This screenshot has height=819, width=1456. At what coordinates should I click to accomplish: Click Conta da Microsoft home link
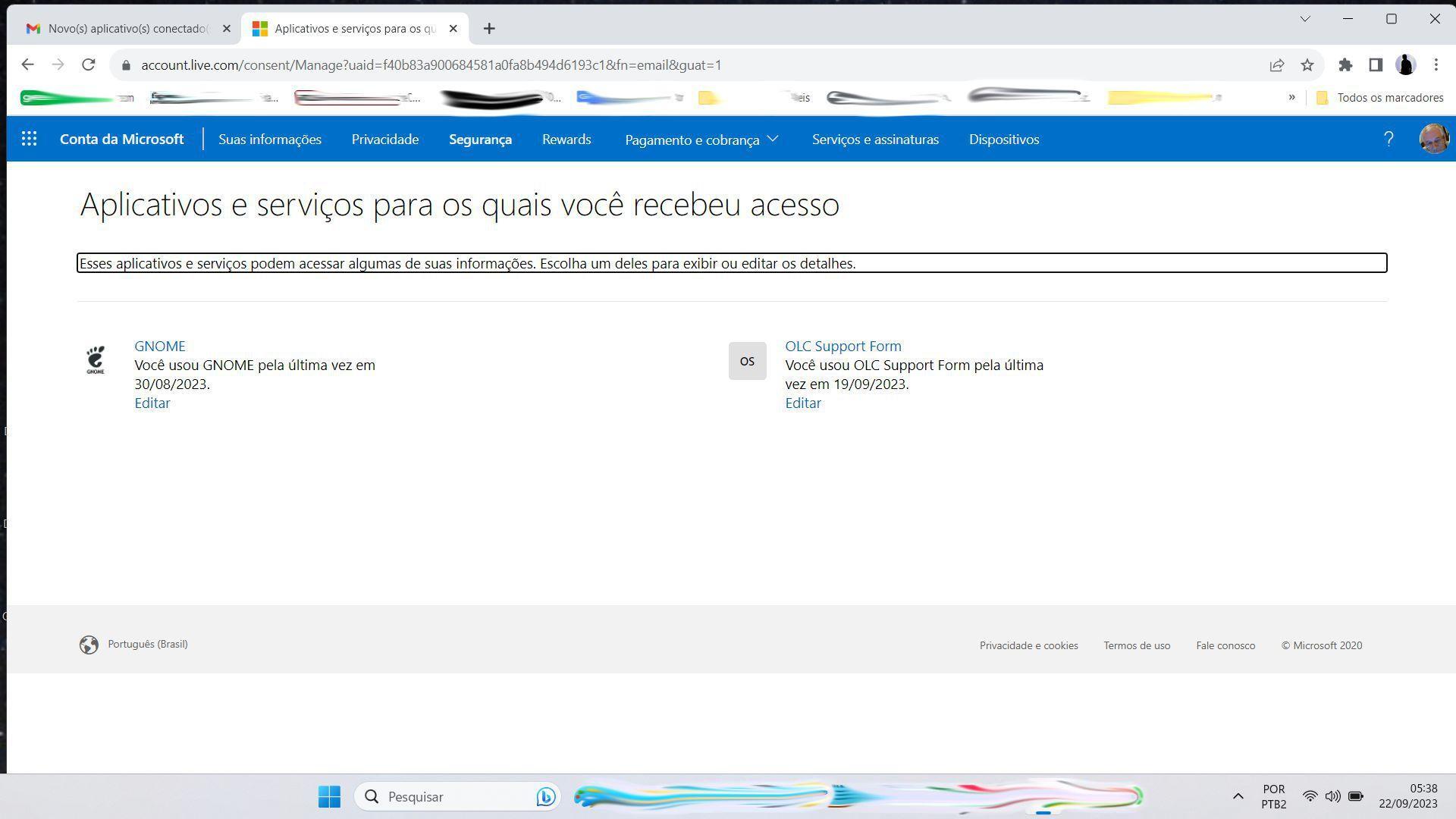[121, 140]
